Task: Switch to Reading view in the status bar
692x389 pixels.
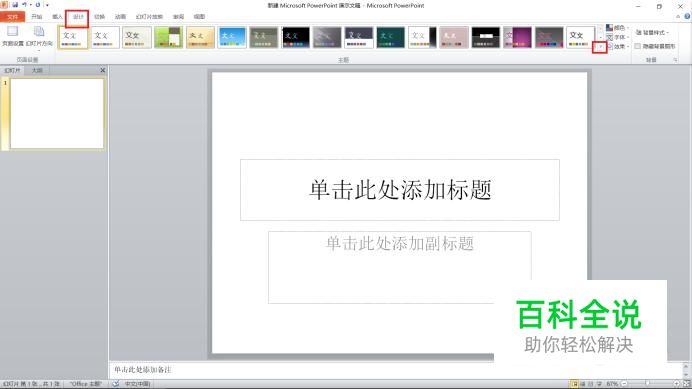Action: pos(591,384)
